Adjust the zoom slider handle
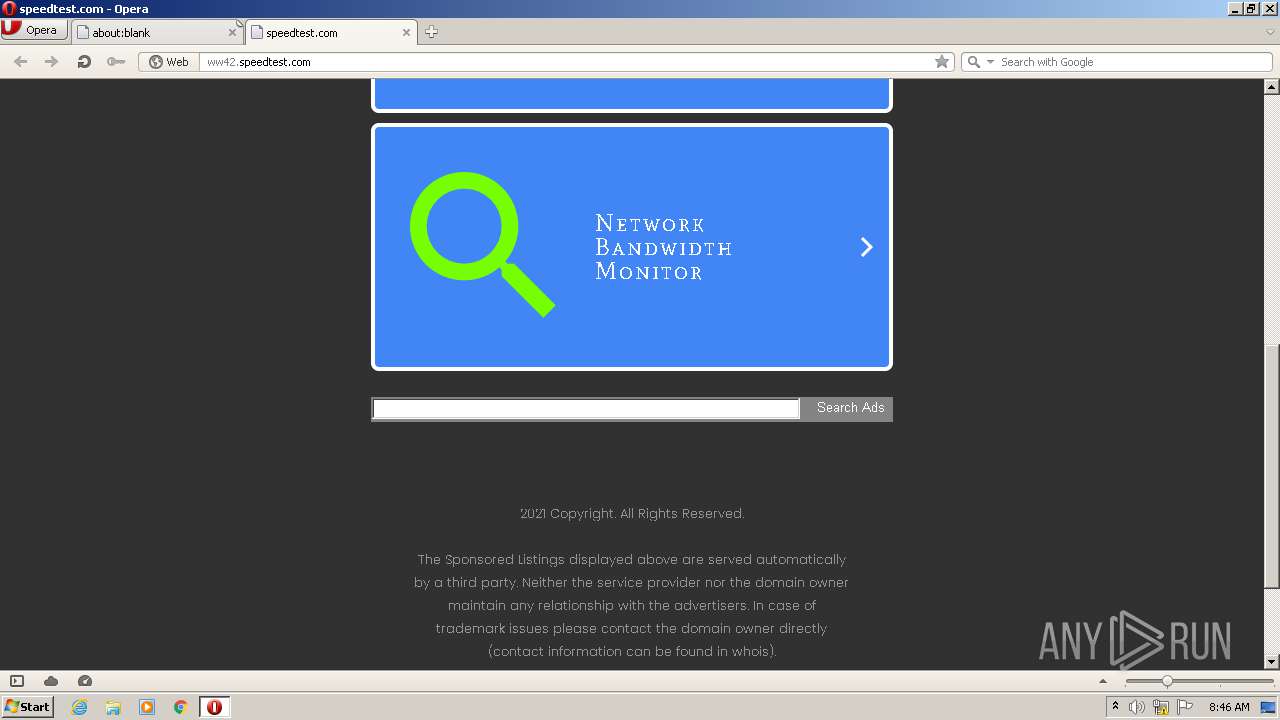This screenshot has height=720, width=1280. coord(1167,681)
